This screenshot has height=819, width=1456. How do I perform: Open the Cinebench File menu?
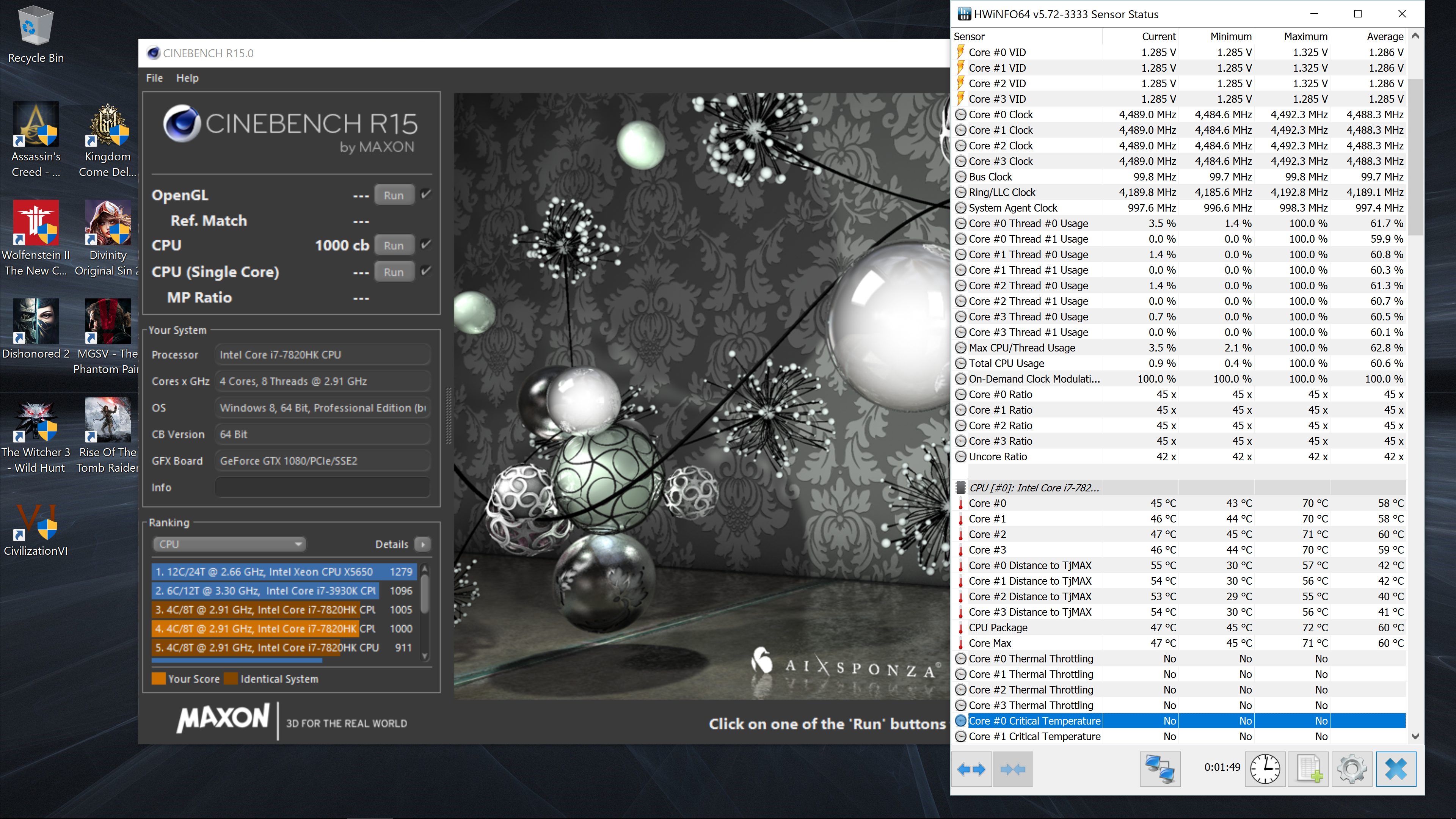154,78
